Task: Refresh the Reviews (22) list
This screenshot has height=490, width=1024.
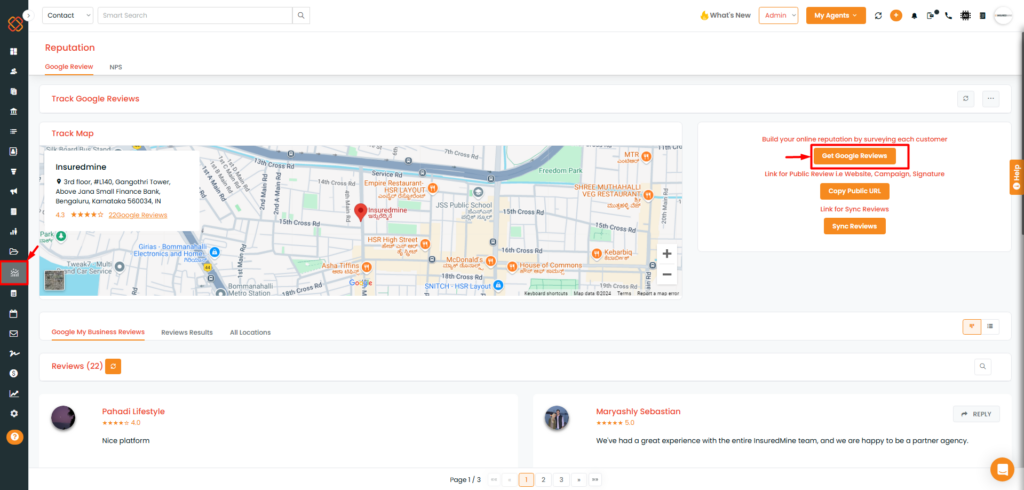Action: [x=113, y=367]
